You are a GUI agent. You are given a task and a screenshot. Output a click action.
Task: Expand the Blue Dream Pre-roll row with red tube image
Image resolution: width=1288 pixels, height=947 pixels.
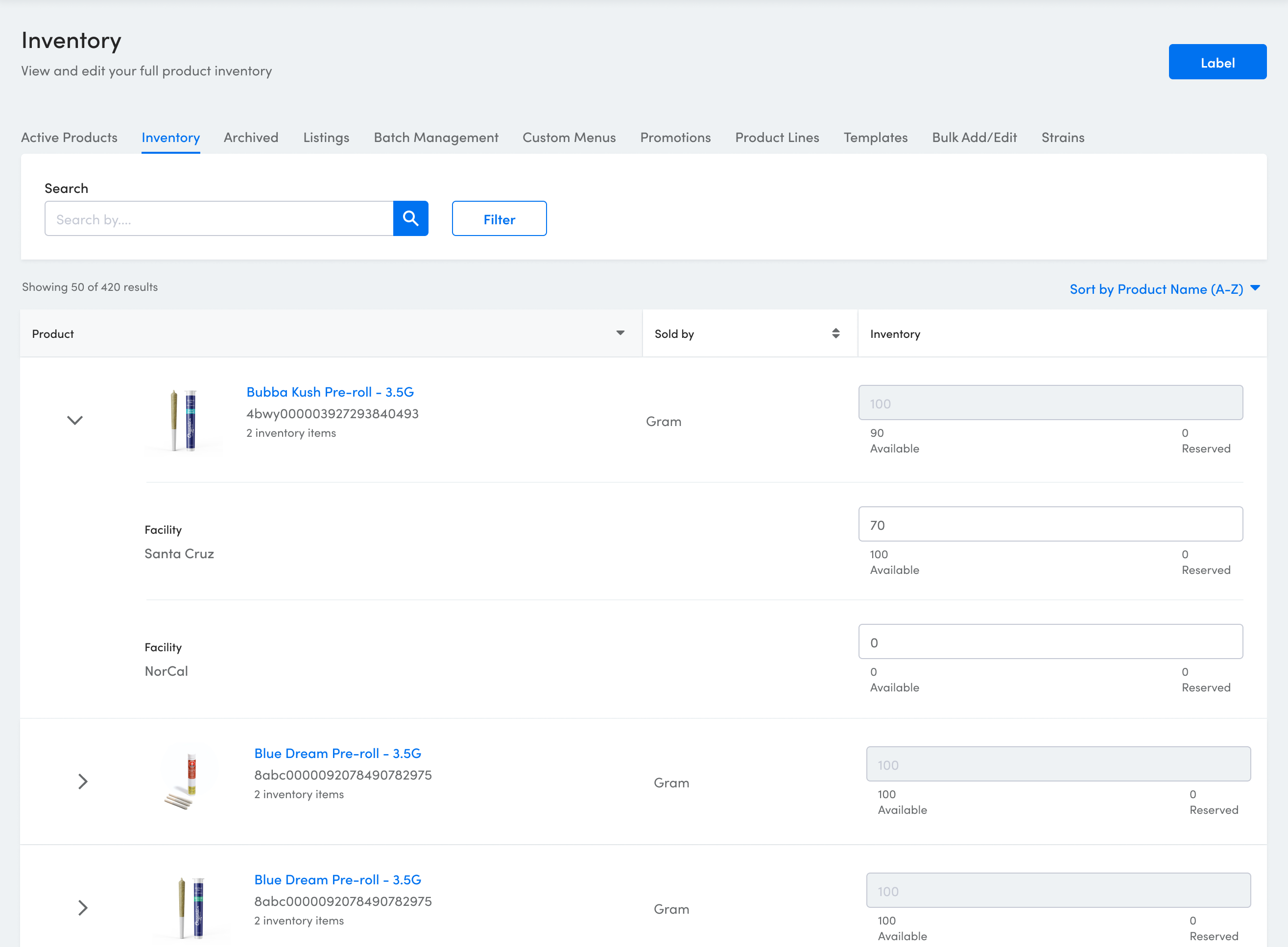point(83,781)
